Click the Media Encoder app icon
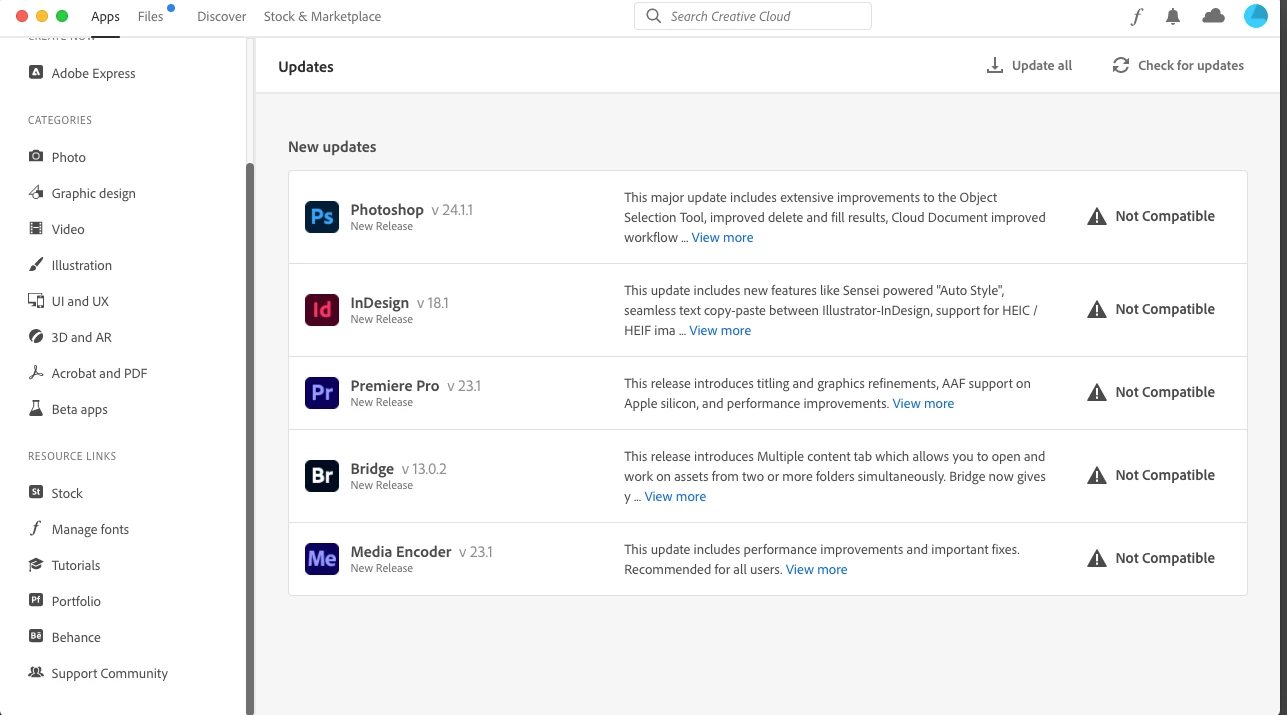This screenshot has width=1287, height=715. [322, 559]
